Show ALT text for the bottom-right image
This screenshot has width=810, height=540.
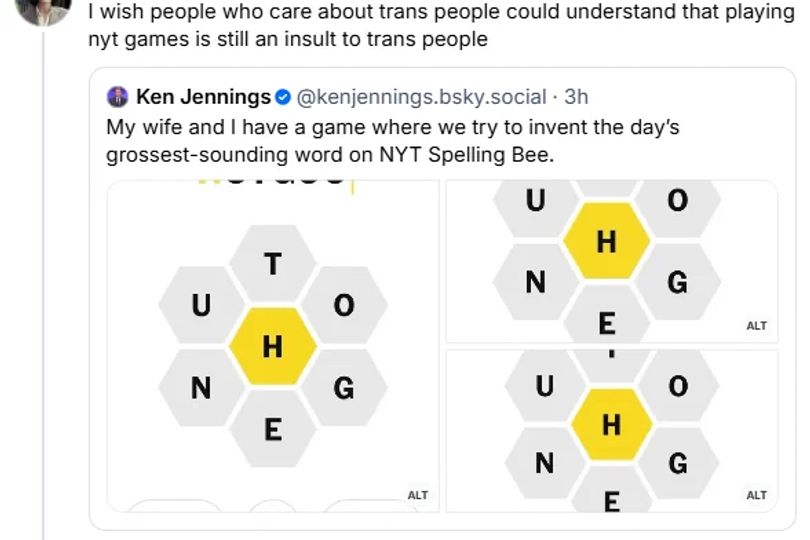tap(756, 495)
